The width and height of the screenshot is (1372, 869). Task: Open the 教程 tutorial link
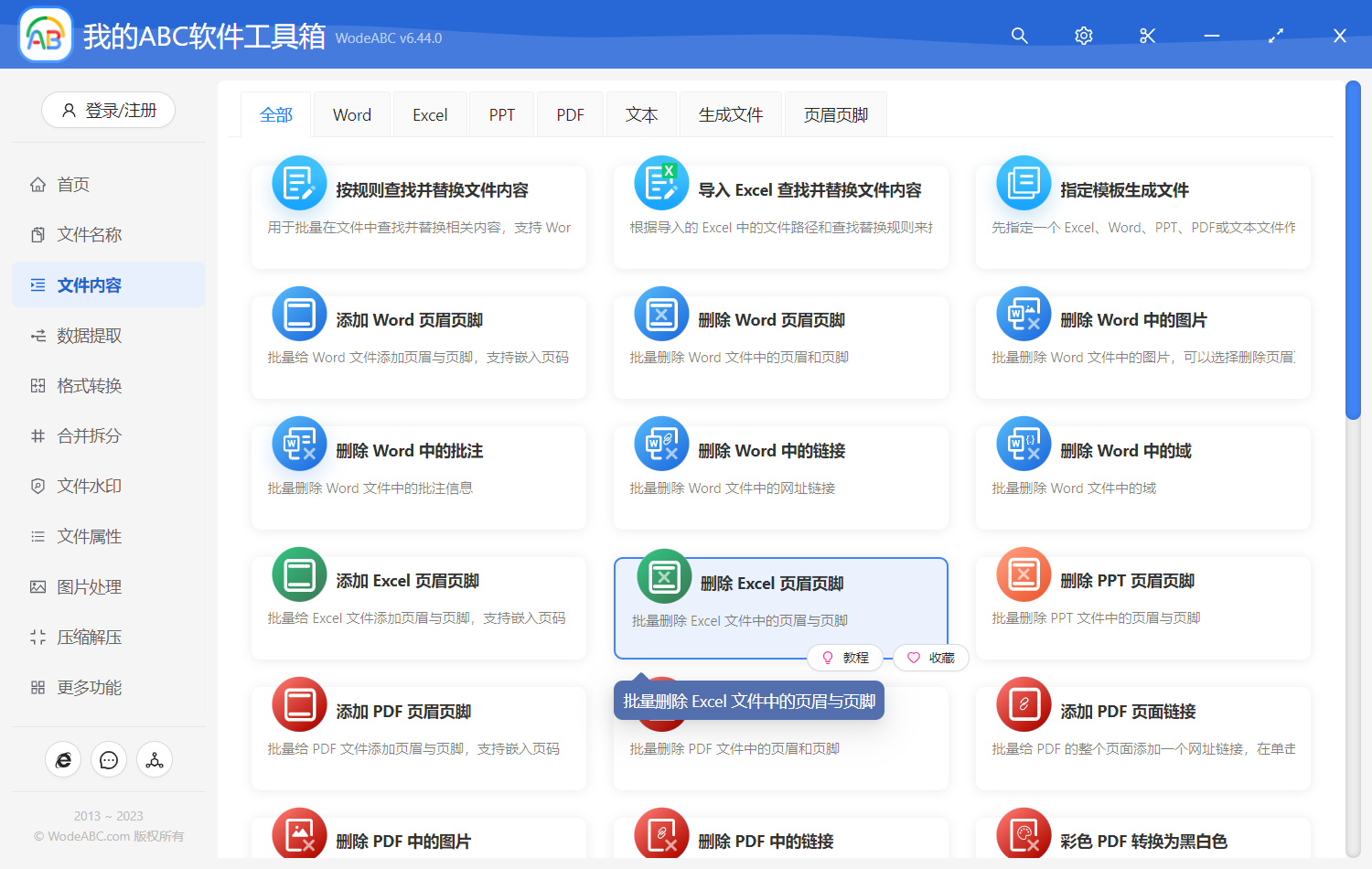pos(846,658)
